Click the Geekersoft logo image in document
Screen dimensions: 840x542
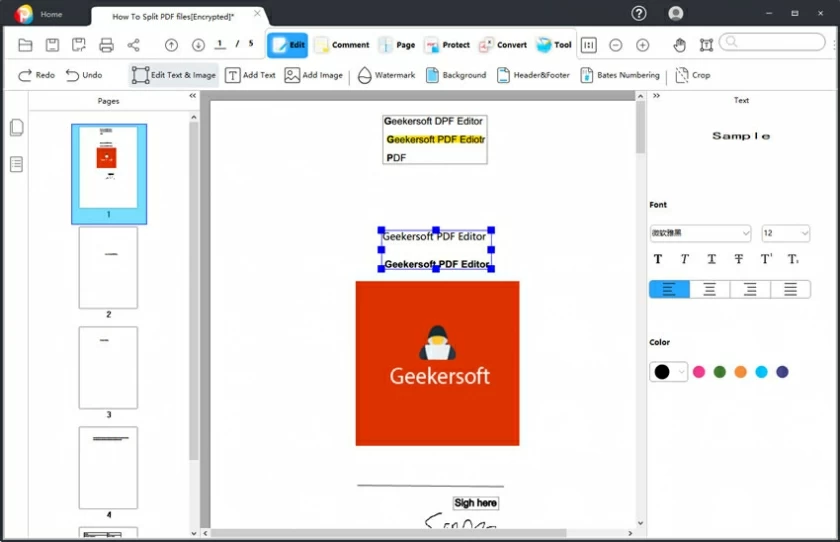pos(437,363)
